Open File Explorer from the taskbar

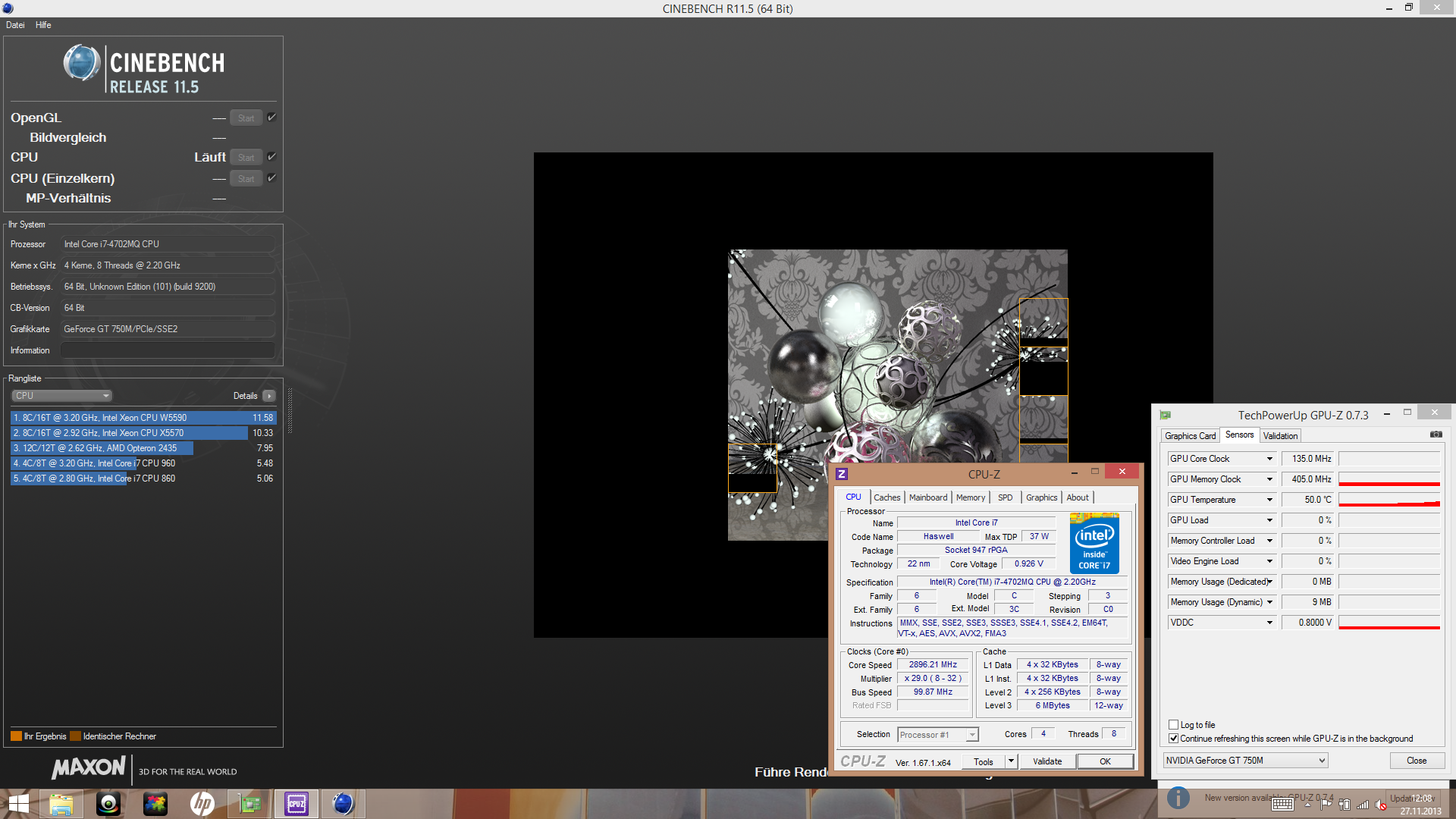(x=61, y=803)
